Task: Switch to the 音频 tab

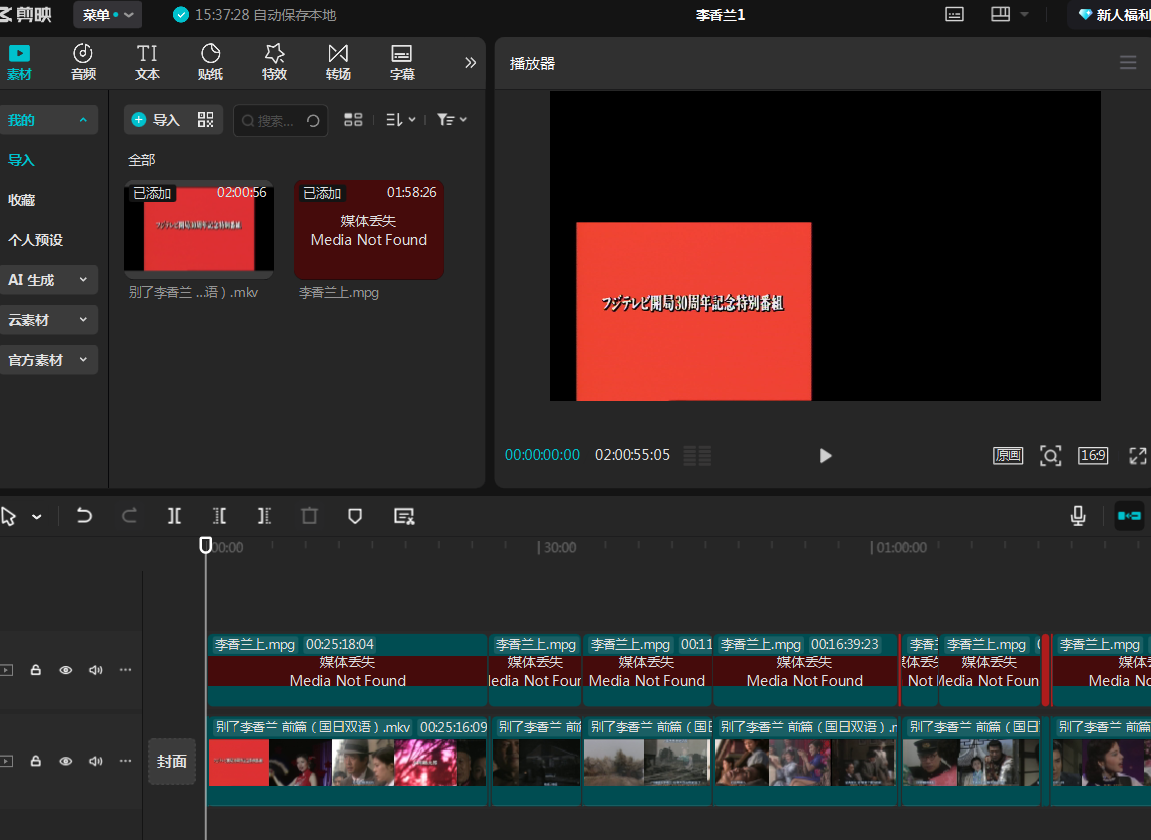Action: tap(83, 62)
